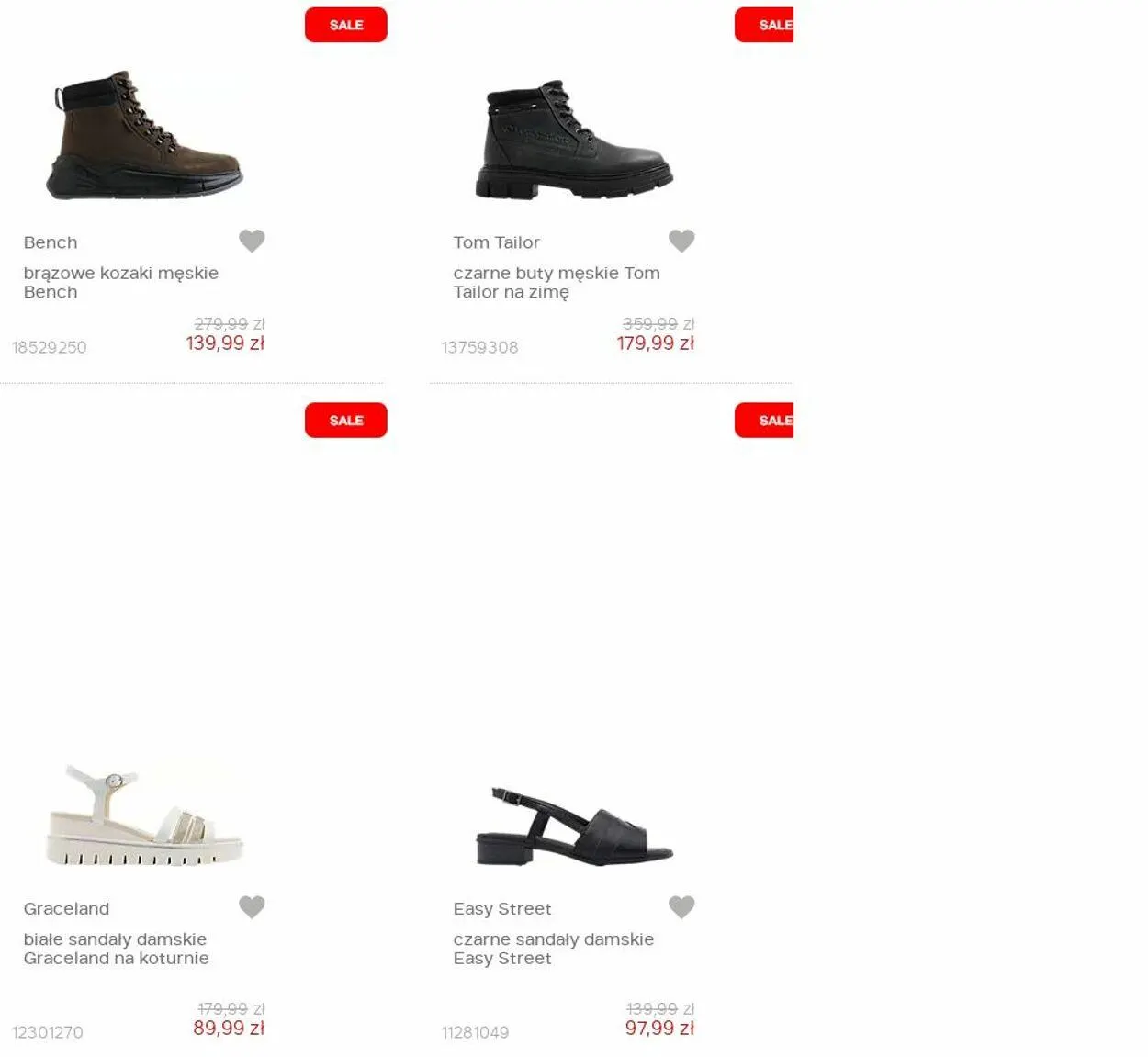Favorite the white Graceland sandals with heart
The image size is (1148, 1057).
252,907
